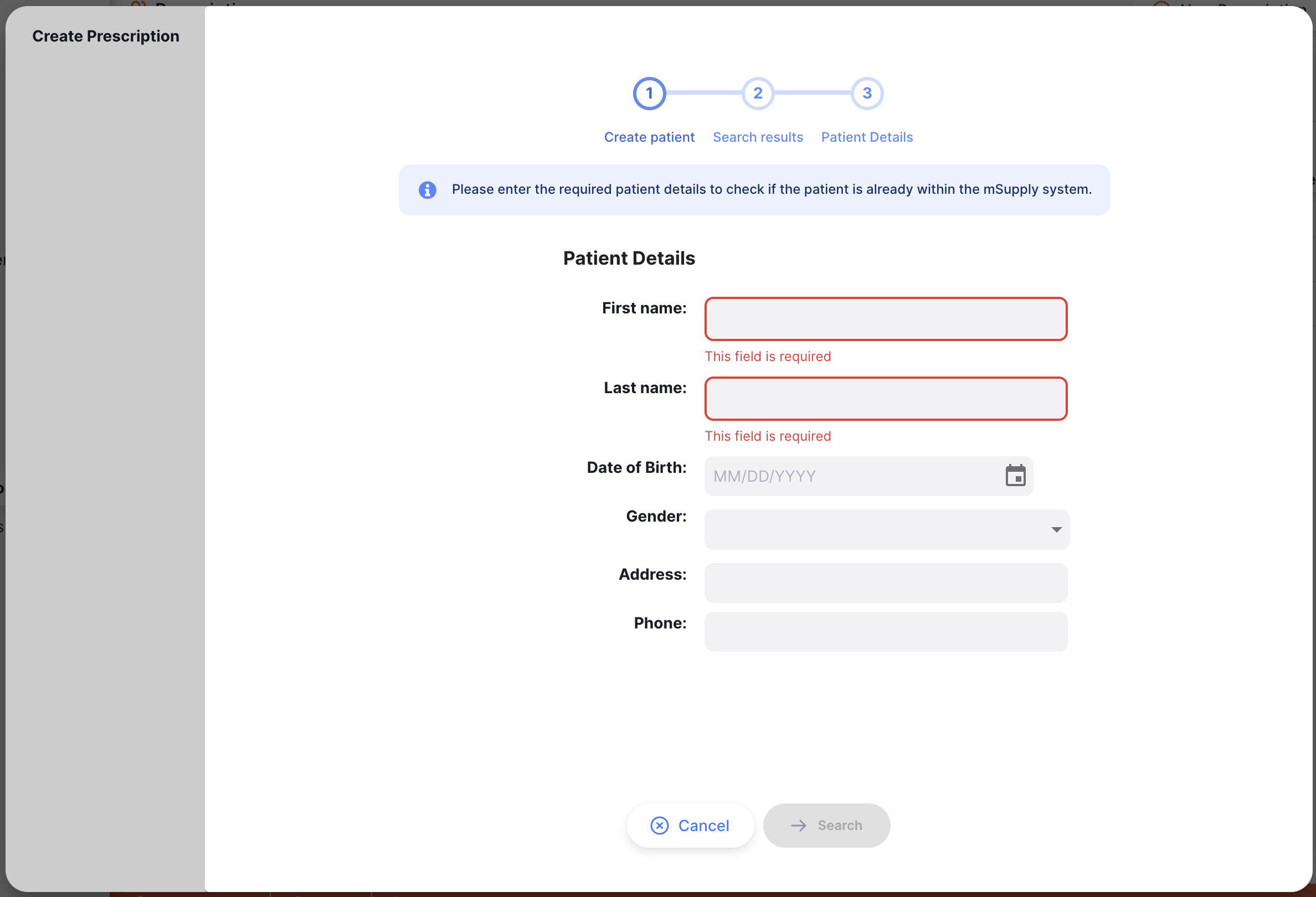This screenshot has height=897, width=1316.
Task: Click the New Prescription icon in the background
Action: (x=1161, y=7)
